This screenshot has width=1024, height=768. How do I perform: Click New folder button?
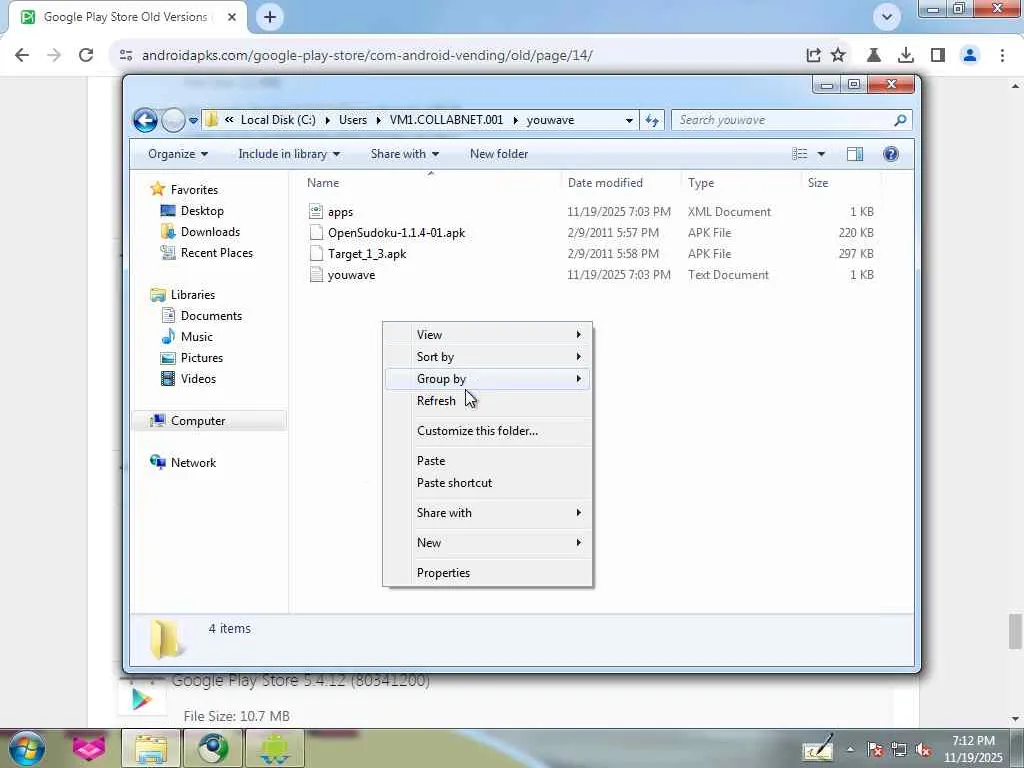[499, 154]
